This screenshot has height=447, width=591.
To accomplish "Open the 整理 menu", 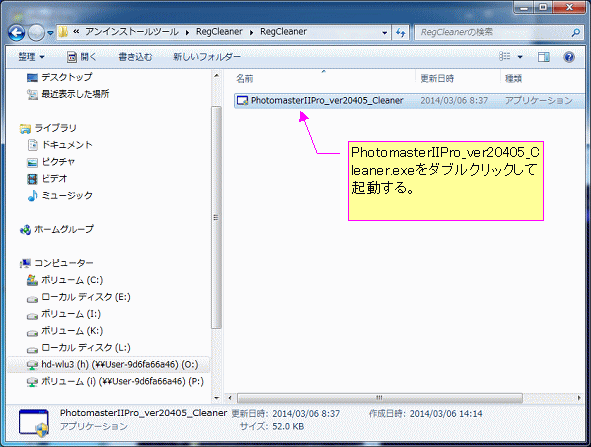I will click(32, 57).
